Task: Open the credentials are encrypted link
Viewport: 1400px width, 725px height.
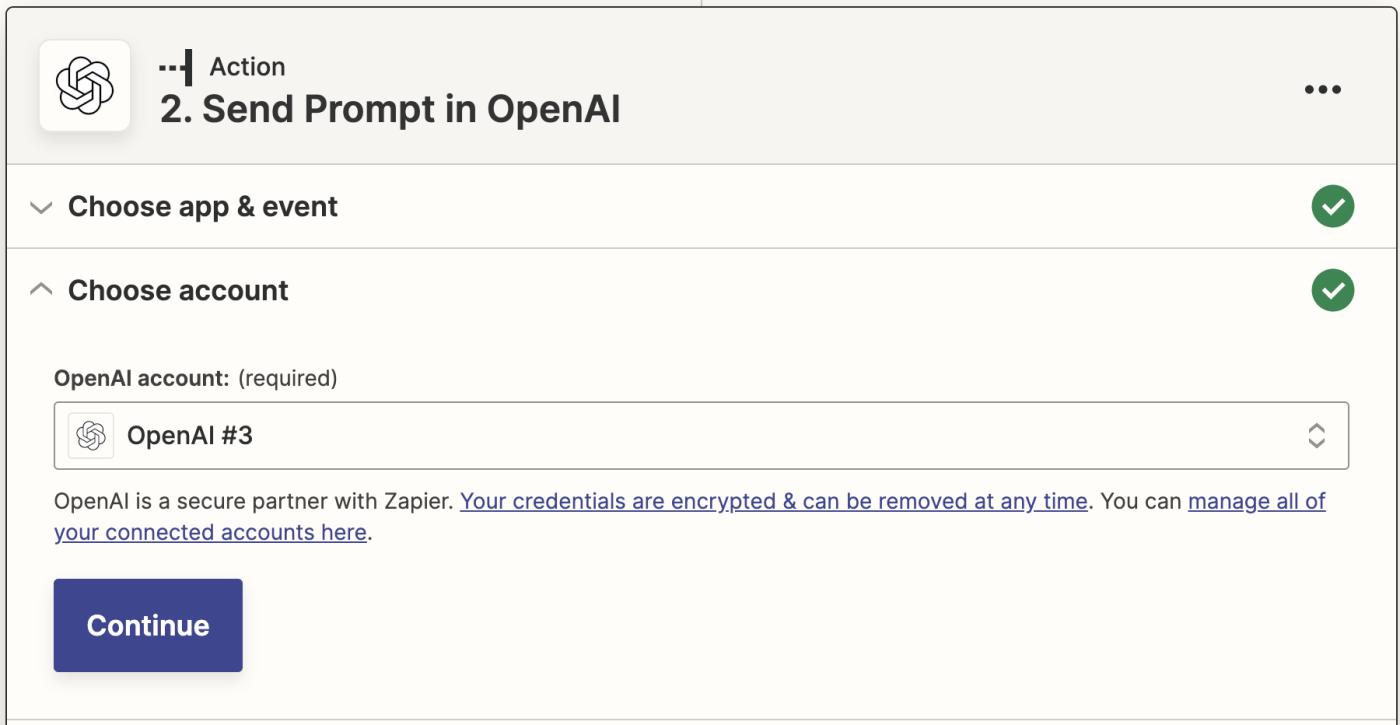Action: click(773, 501)
